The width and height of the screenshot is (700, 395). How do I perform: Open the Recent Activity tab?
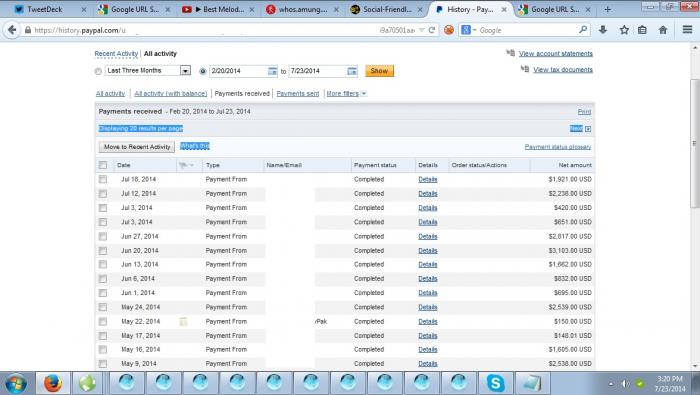tap(116, 54)
